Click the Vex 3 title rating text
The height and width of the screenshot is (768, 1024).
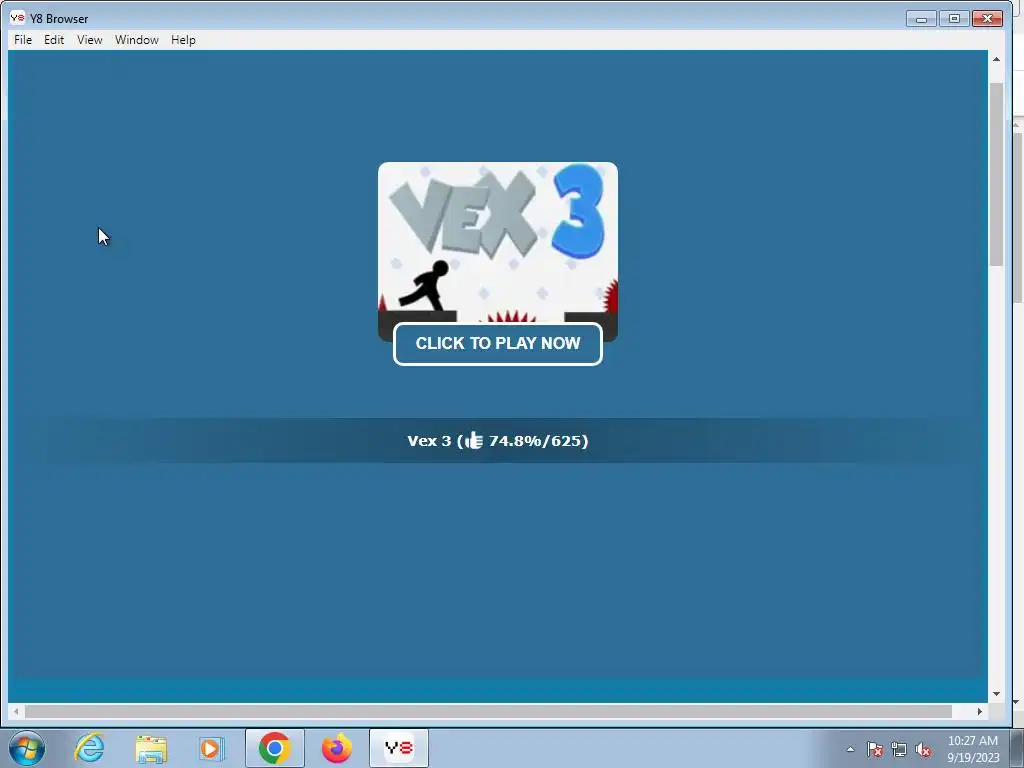point(498,441)
